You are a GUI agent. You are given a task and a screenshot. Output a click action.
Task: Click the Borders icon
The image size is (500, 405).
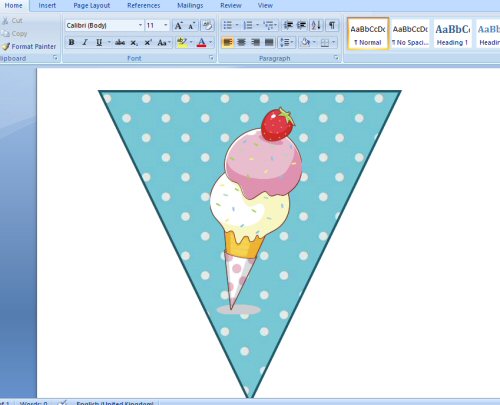click(324, 42)
